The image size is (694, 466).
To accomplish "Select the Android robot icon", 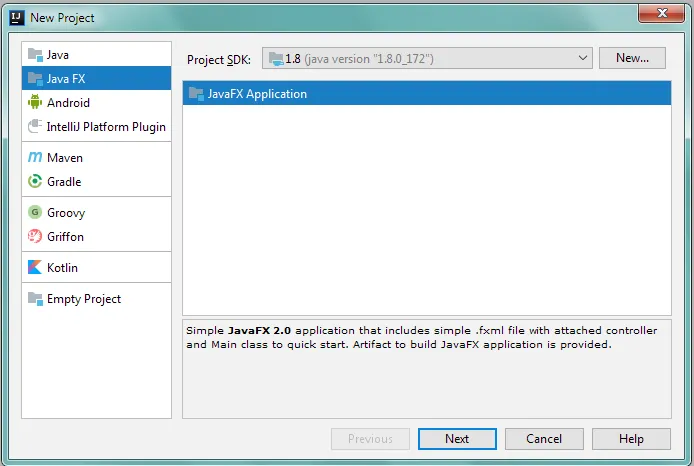I will (x=35, y=102).
